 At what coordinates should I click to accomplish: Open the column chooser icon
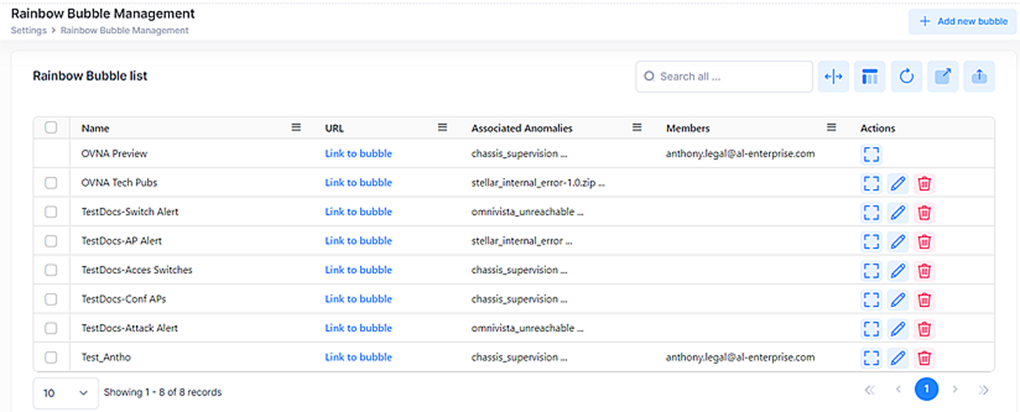[x=869, y=77]
